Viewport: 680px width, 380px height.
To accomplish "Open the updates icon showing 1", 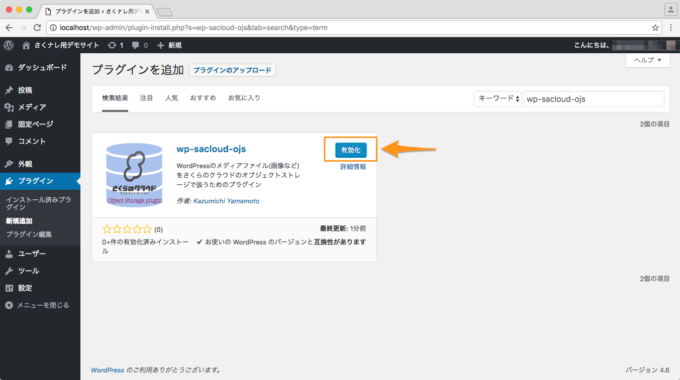I will tap(116, 45).
